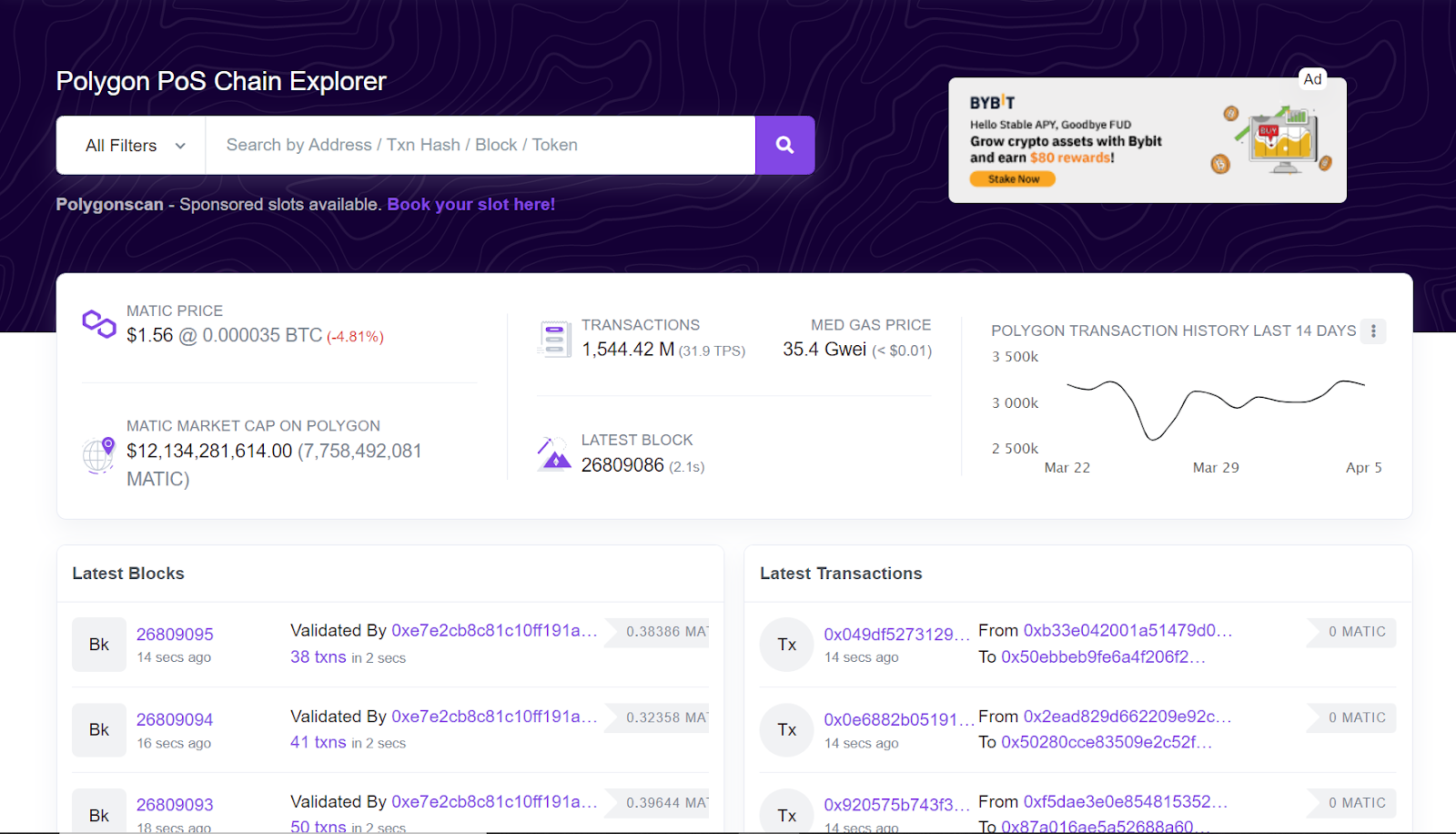Click the Bybit advertisement banner image
This screenshot has width=1456, height=834.
click(1148, 140)
